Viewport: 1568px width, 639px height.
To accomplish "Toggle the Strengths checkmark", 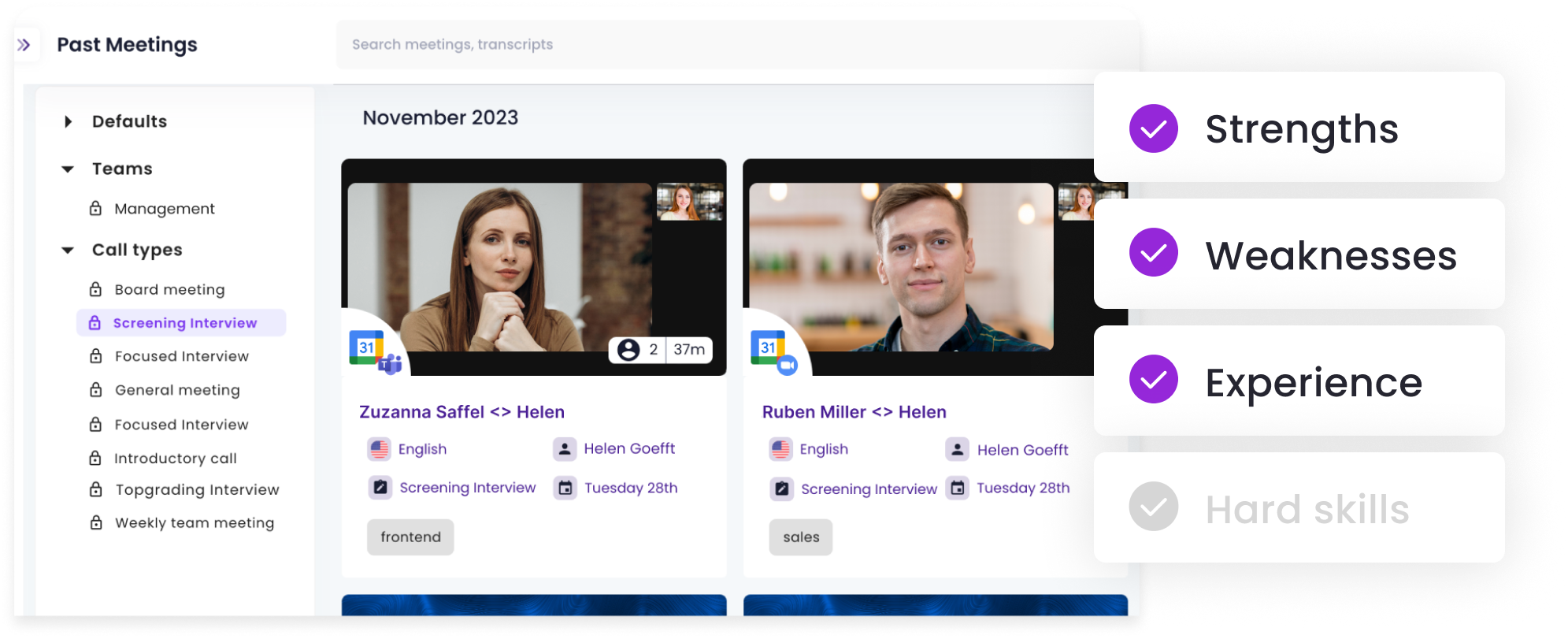I will 1153,128.
